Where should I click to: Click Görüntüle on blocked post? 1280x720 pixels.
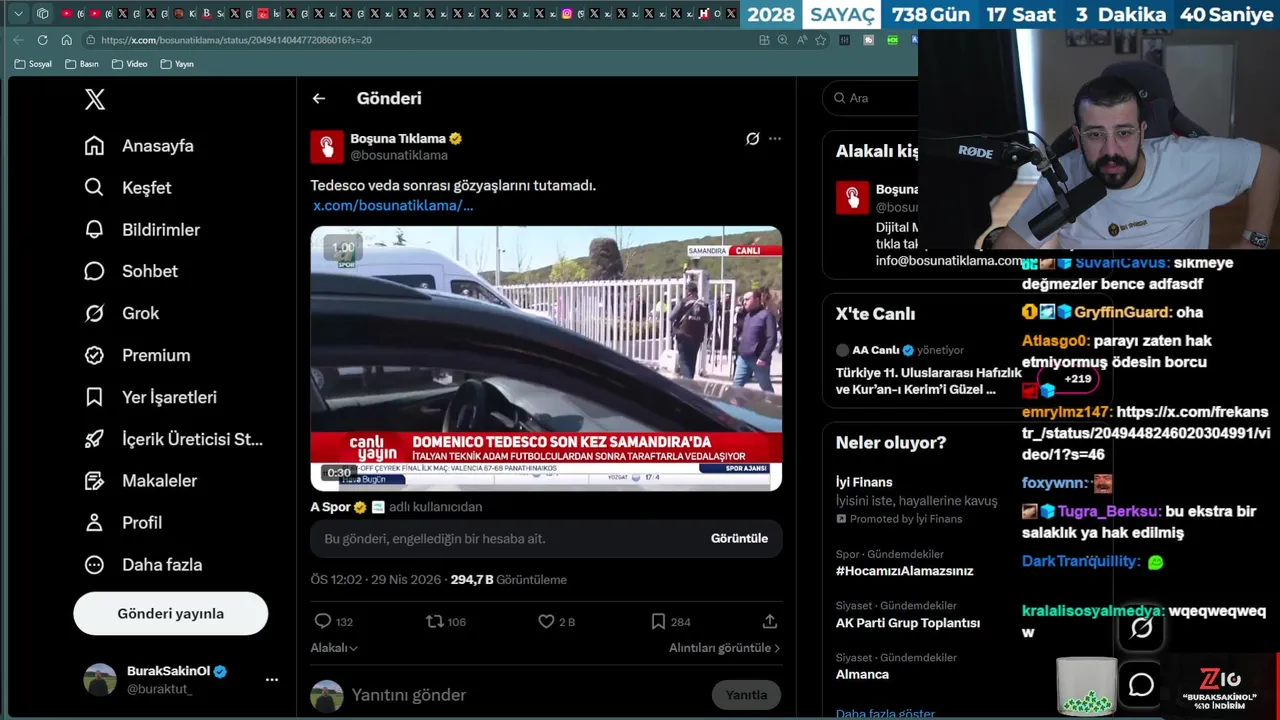739,538
